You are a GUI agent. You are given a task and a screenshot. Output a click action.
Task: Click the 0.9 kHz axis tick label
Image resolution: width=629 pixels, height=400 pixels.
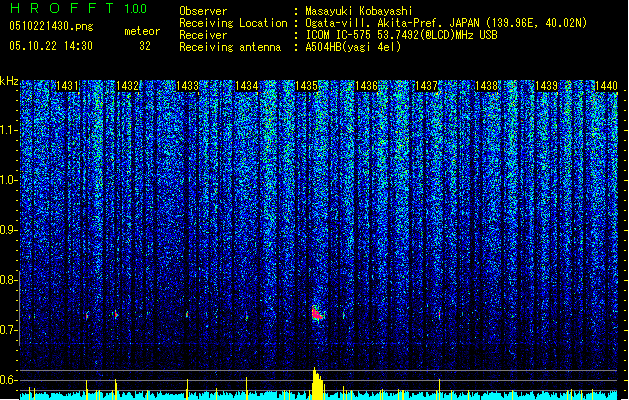[8, 230]
